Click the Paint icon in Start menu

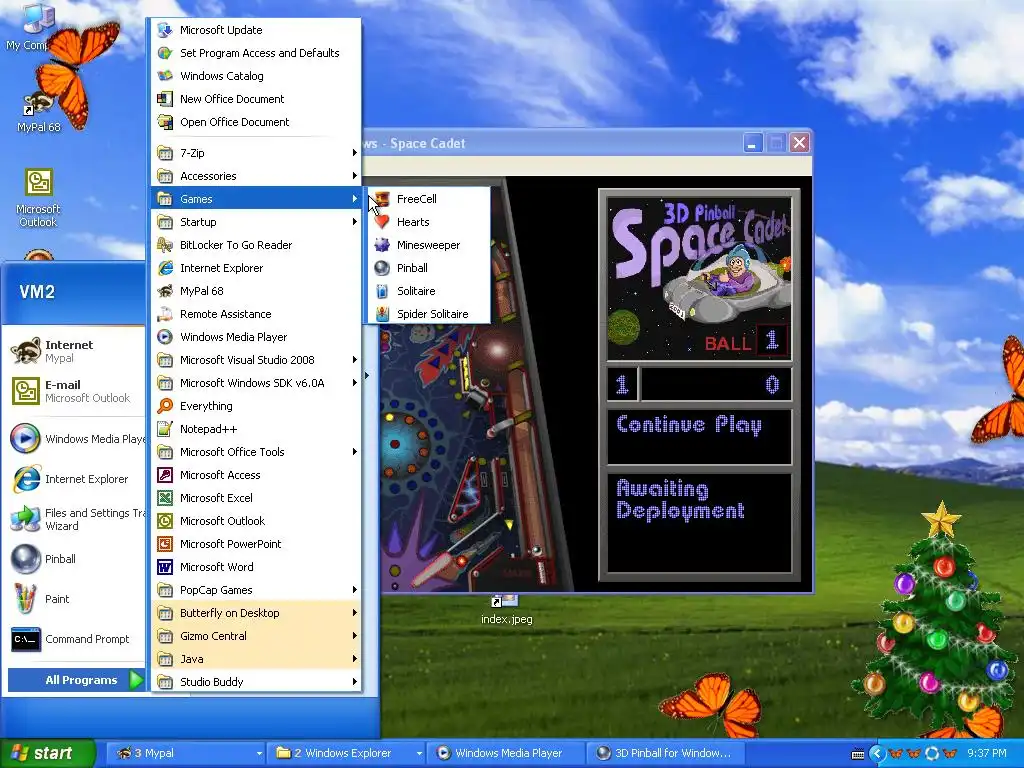(x=25, y=599)
